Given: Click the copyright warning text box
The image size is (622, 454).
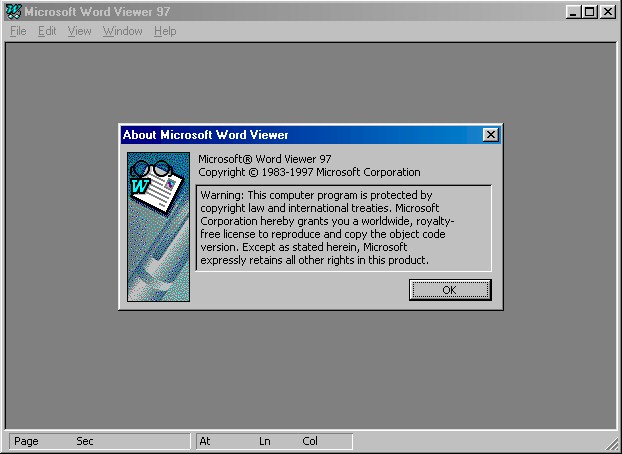Looking at the screenshot, I should click(344, 228).
